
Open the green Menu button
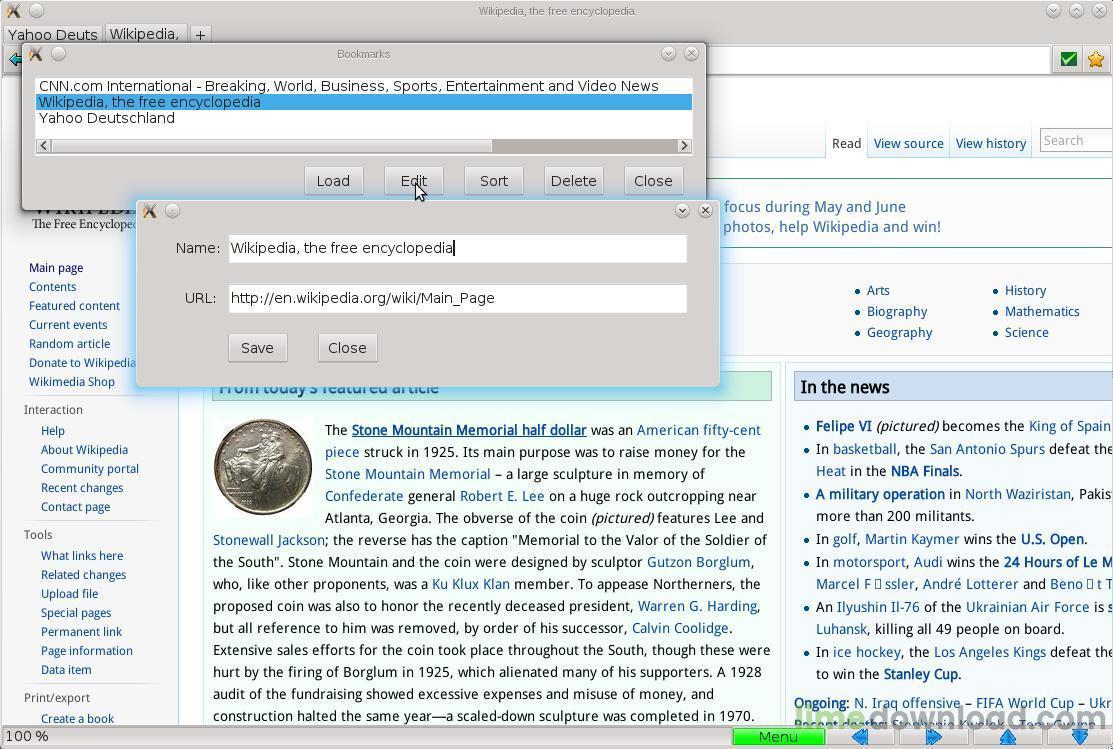778,737
